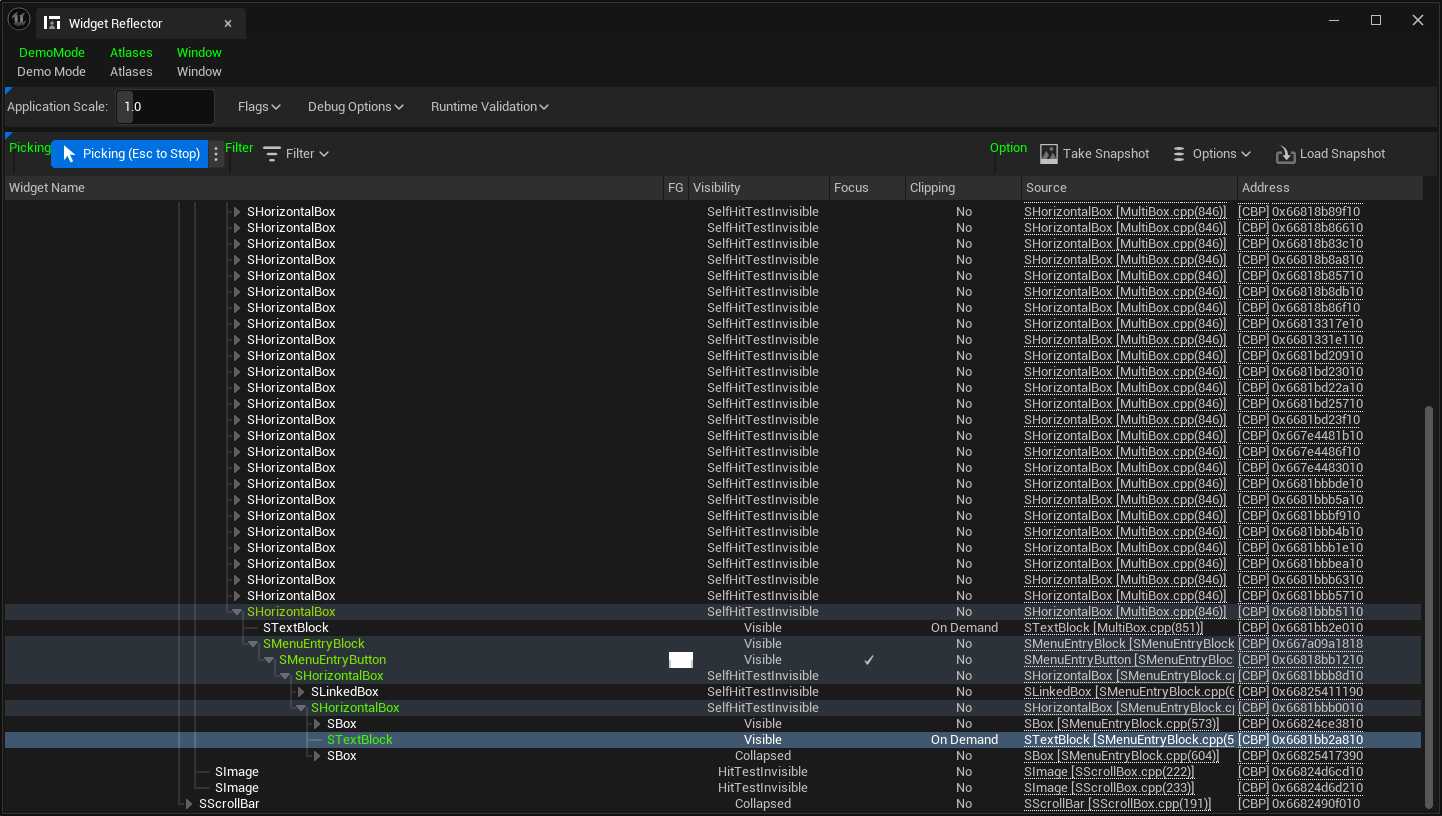Open the SScrollBar source link SScrollBox.cpp(191)
Viewport: 1442px width, 816px height.
pyautogui.click(x=1117, y=804)
